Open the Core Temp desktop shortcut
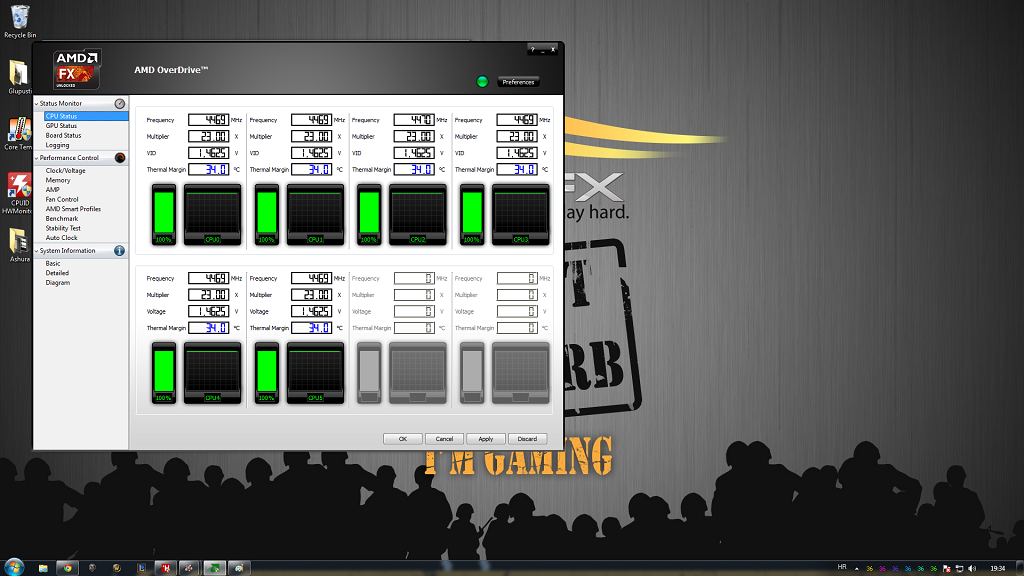This screenshot has height=576, width=1024. point(18,134)
